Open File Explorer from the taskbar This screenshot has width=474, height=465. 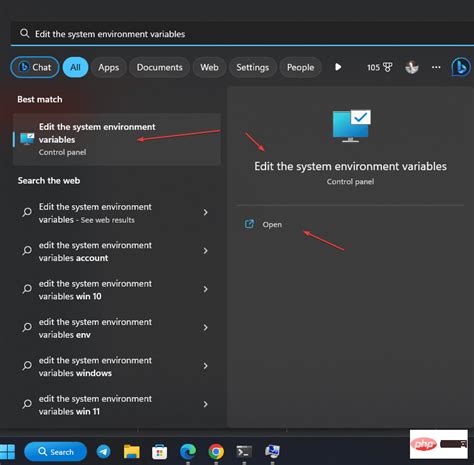tap(132, 452)
